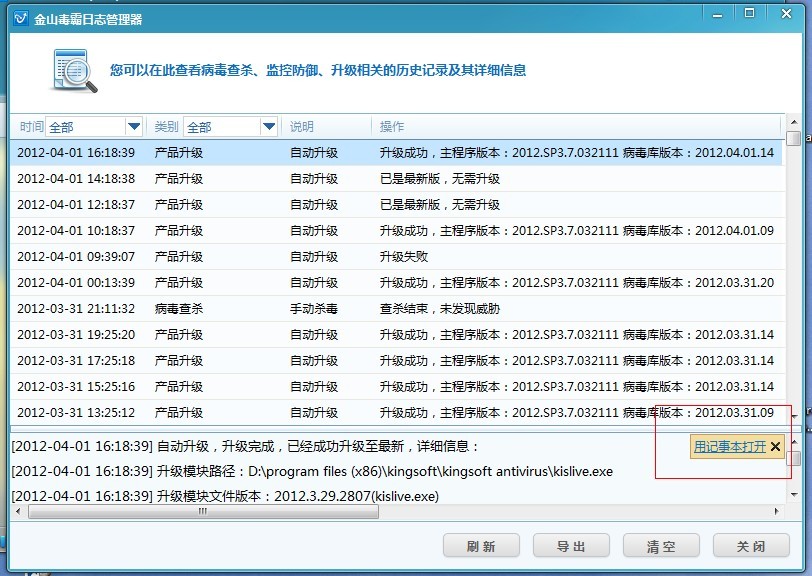Select the 升级失败 log entry at 09:39:07
Screen dimensions: 812x576
pyautogui.click(x=398, y=257)
